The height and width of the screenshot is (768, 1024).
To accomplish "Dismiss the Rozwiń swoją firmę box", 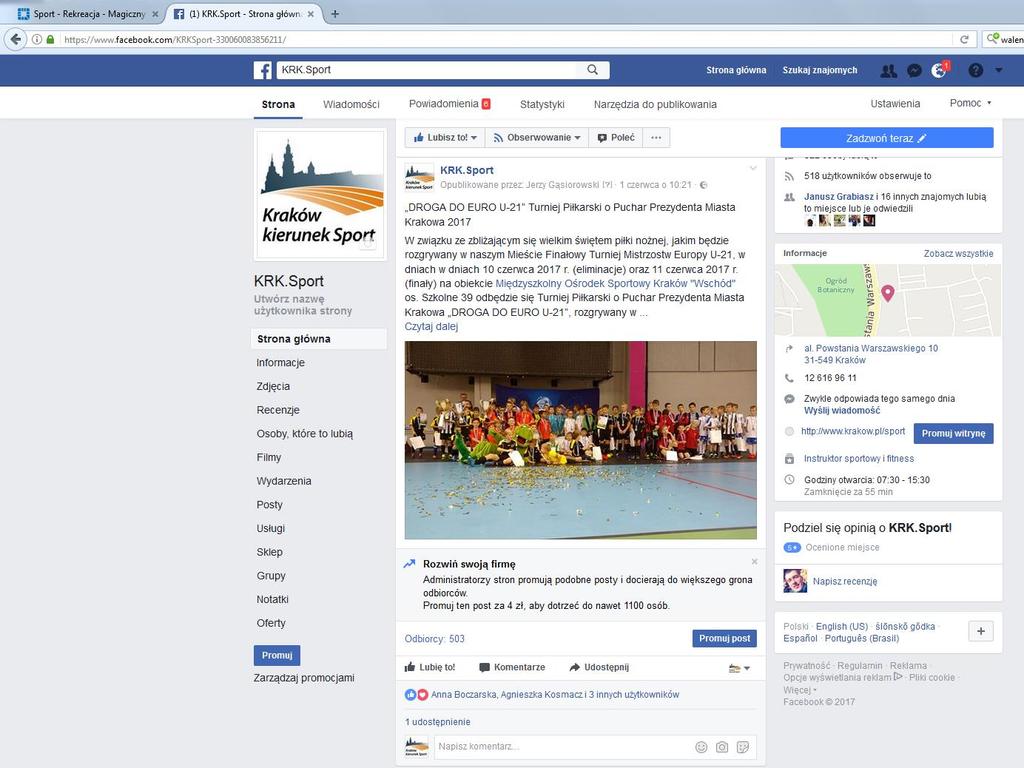I will coord(754,562).
